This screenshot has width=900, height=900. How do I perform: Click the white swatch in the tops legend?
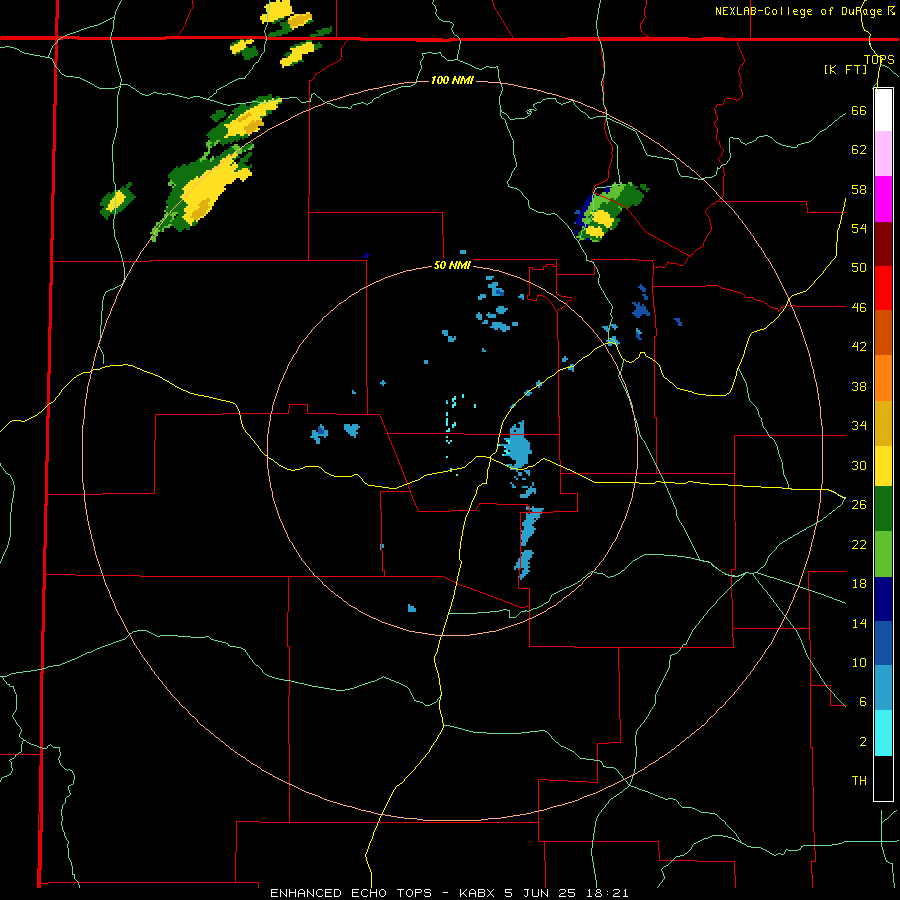883,110
